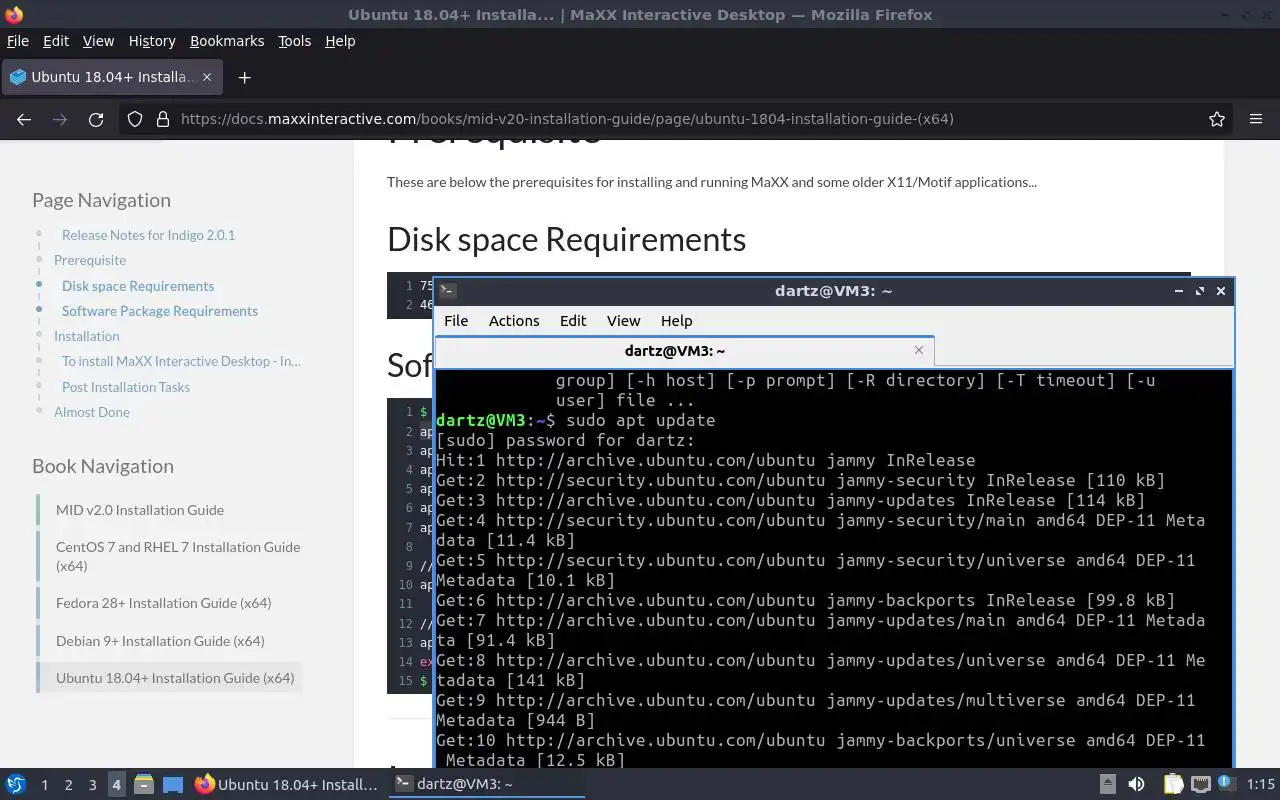Open the terminal View menu
Screen dimensions: 1280x800
tap(623, 320)
